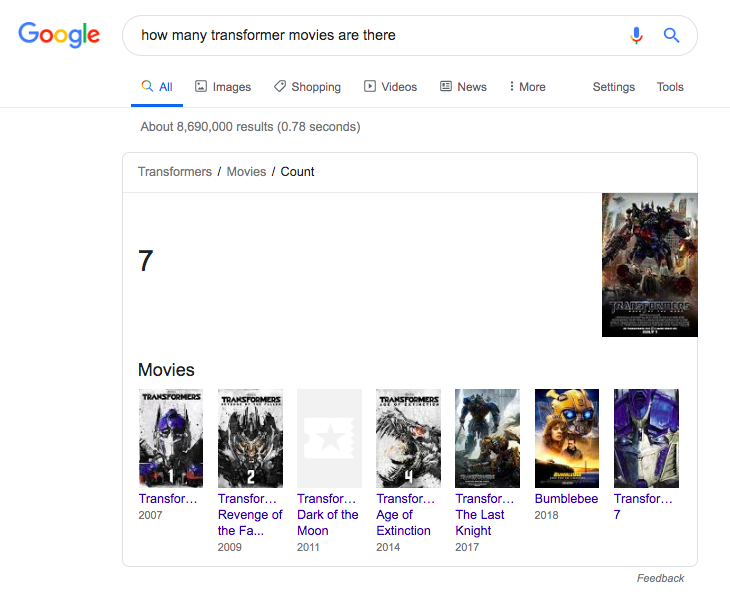Click the Feedback link

pyautogui.click(x=660, y=578)
